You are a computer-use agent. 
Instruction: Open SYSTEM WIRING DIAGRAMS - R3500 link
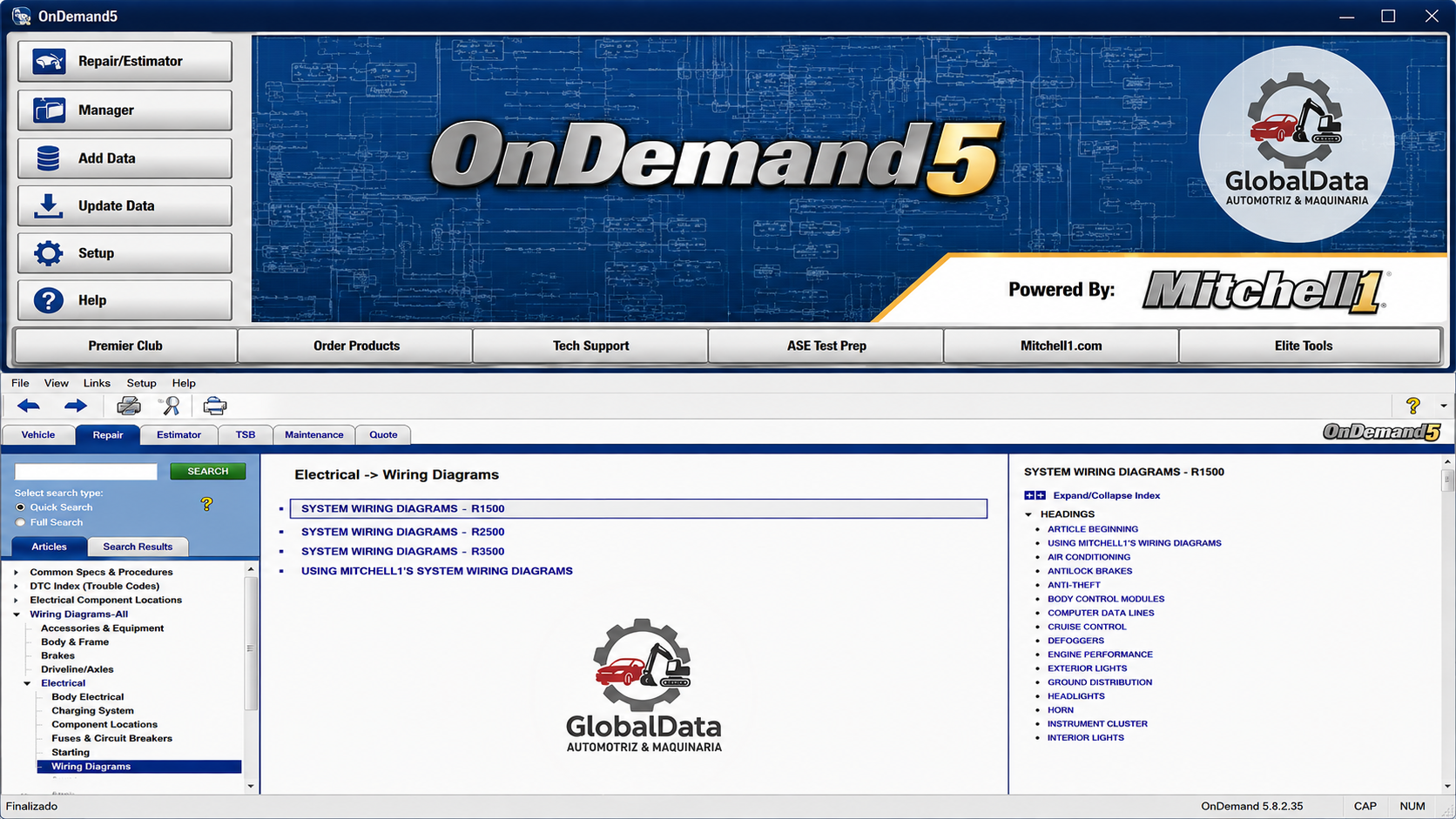pyautogui.click(x=402, y=551)
